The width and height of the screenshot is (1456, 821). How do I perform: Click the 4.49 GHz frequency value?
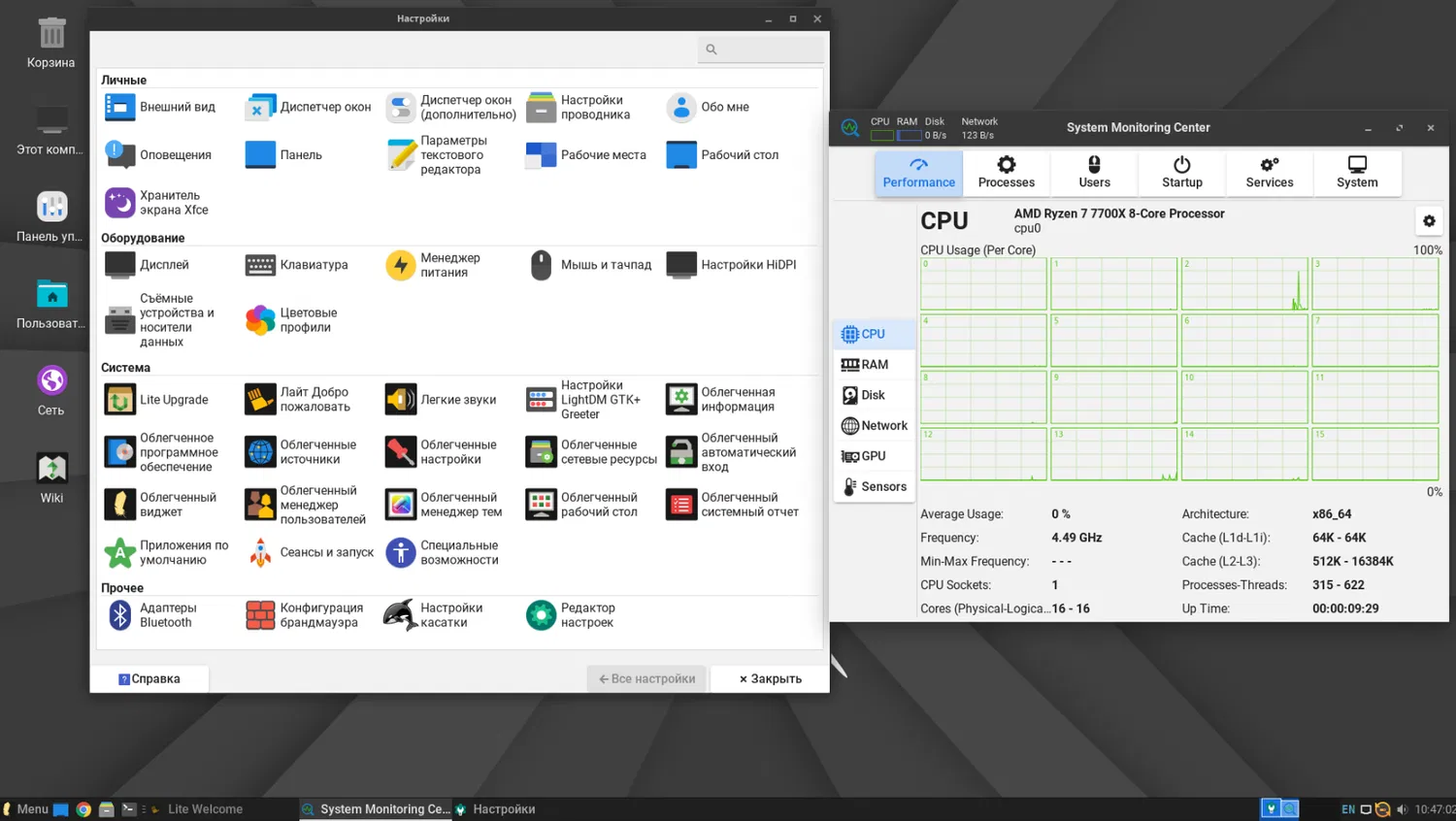(x=1076, y=538)
